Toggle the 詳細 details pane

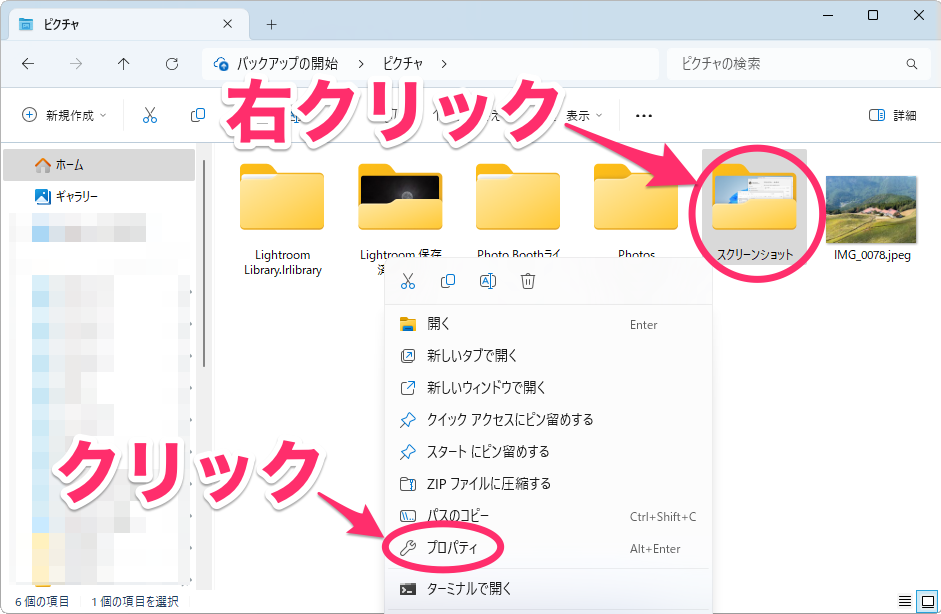click(x=892, y=115)
